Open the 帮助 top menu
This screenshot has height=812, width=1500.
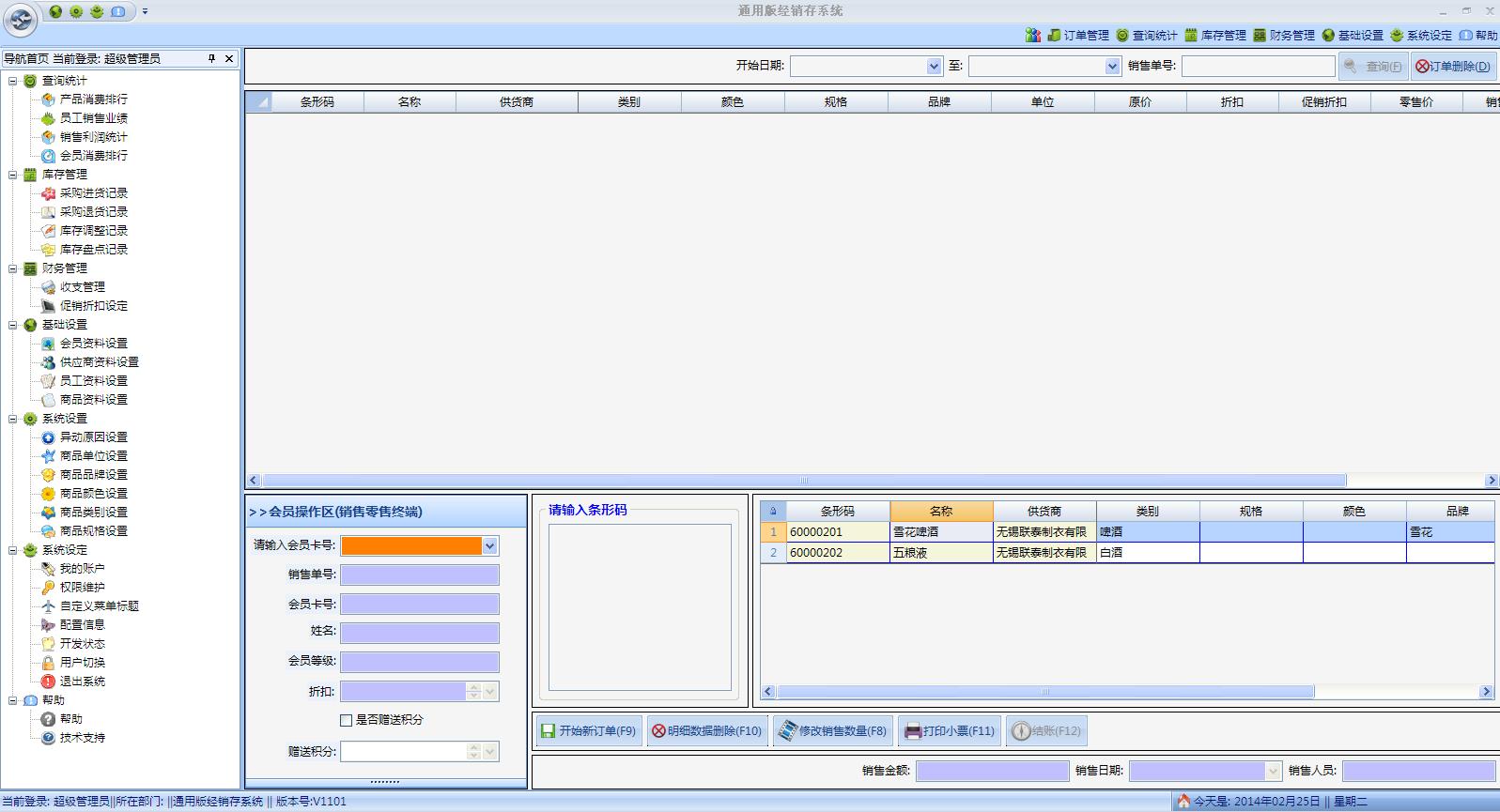click(1478, 36)
